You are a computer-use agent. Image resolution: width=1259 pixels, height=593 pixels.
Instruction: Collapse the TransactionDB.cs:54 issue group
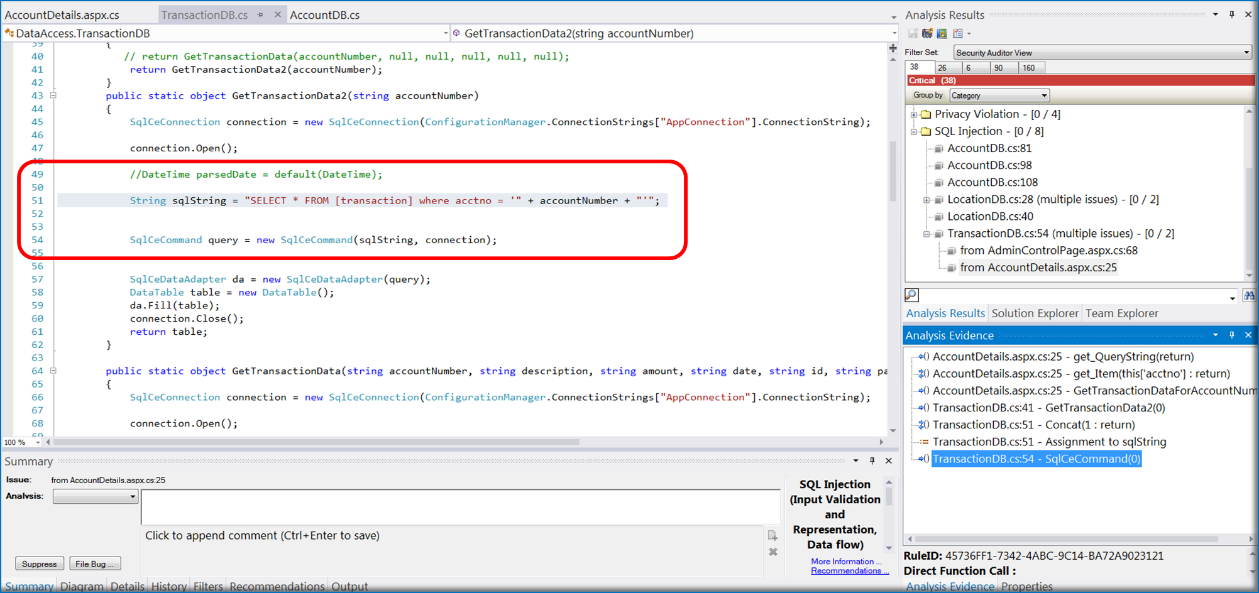pyautogui.click(x=925, y=233)
